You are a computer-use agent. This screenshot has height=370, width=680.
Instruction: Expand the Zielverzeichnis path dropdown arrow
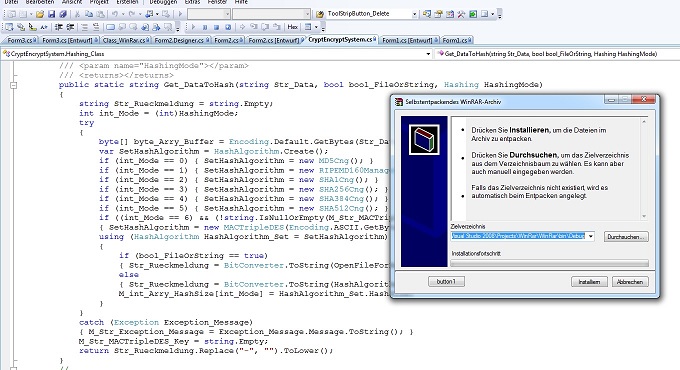tap(590, 236)
